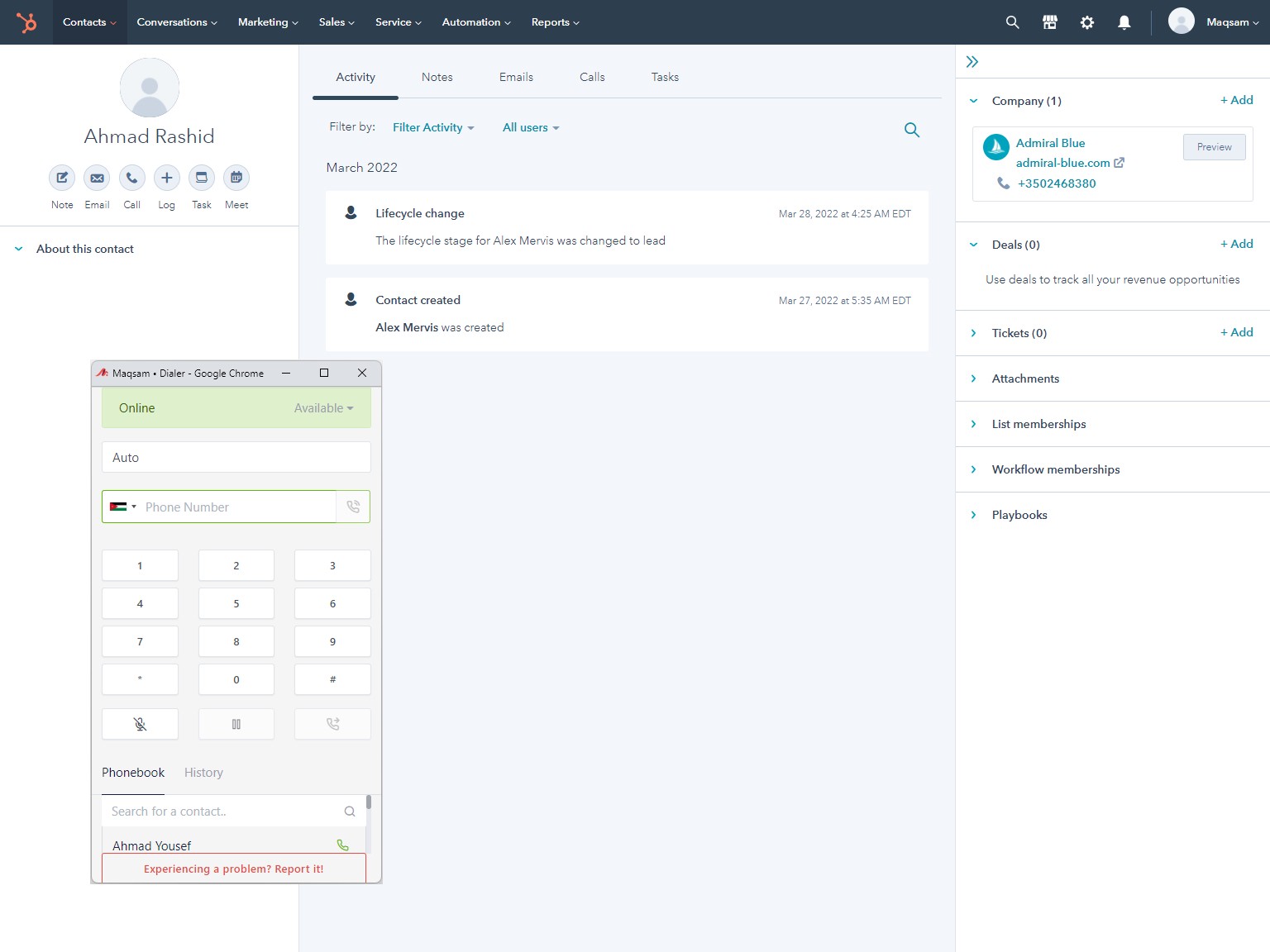Screen dimensions: 1270x952
Task: Expand the Workflow memberships section
Action: [974, 469]
